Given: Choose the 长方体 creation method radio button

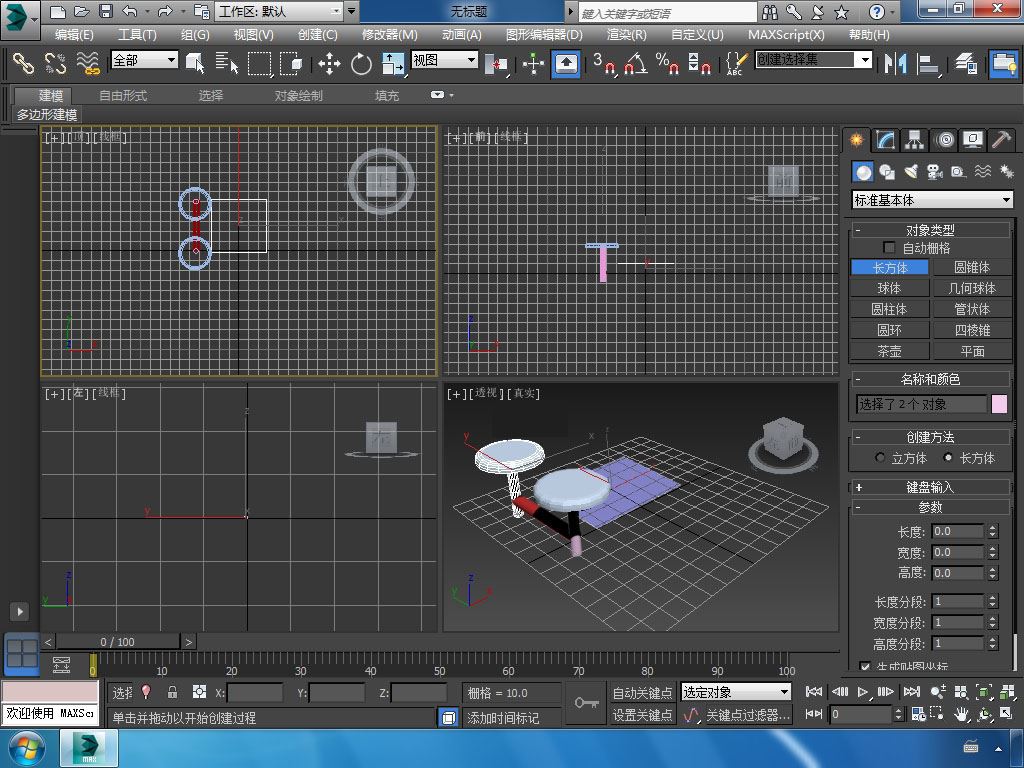Looking at the screenshot, I should click(x=948, y=458).
